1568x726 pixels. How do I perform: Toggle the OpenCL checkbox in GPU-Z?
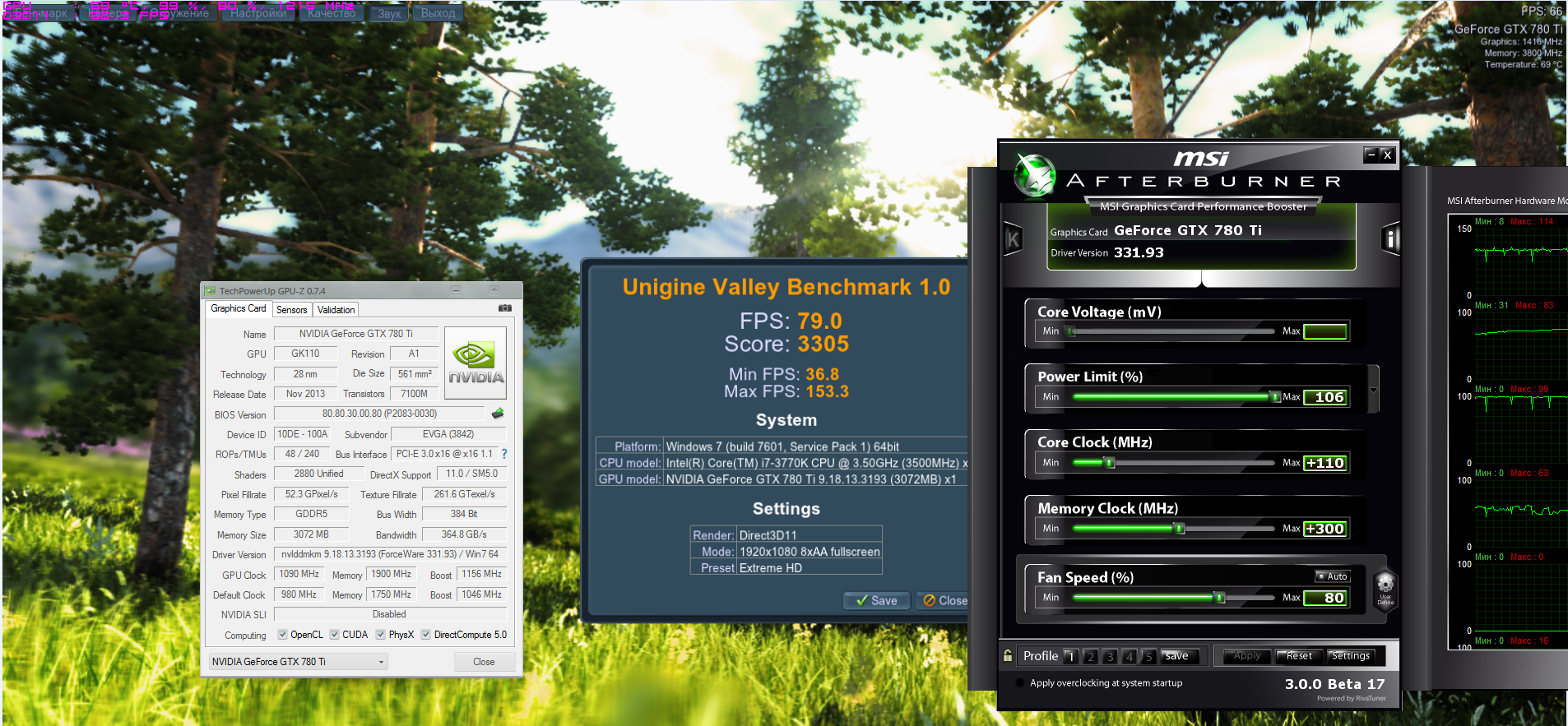coord(282,635)
